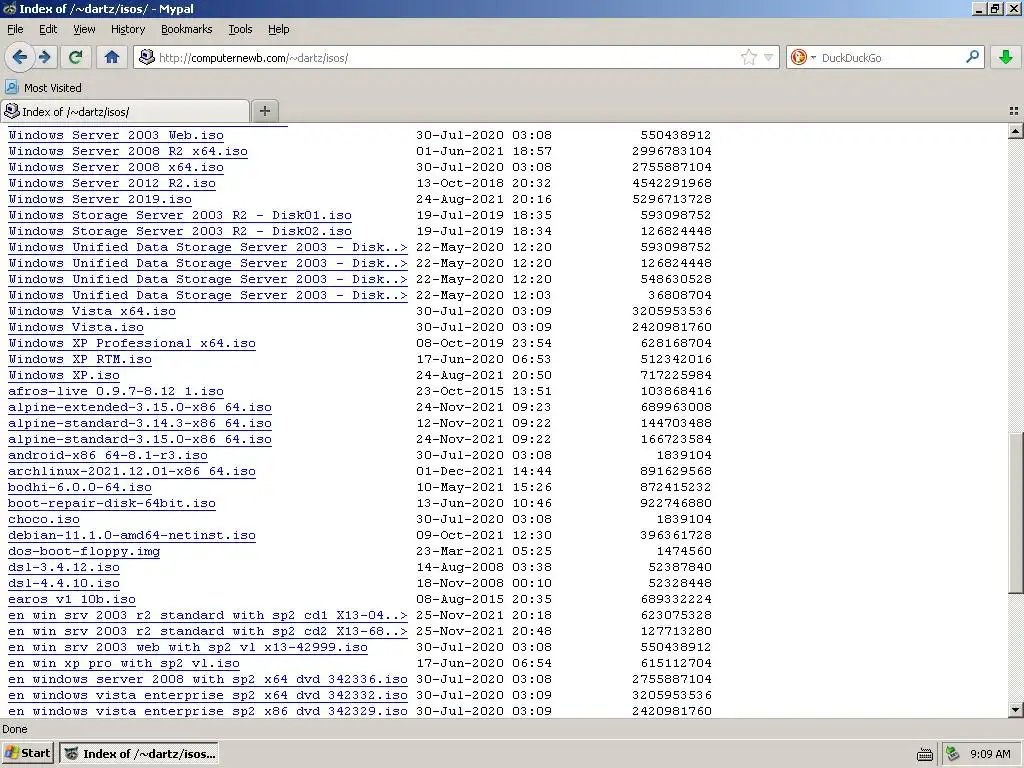Open afros-live-0.9.7-8.12_1.iso link
The height and width of the screenshot is (768, 1024).
(116, 391)
